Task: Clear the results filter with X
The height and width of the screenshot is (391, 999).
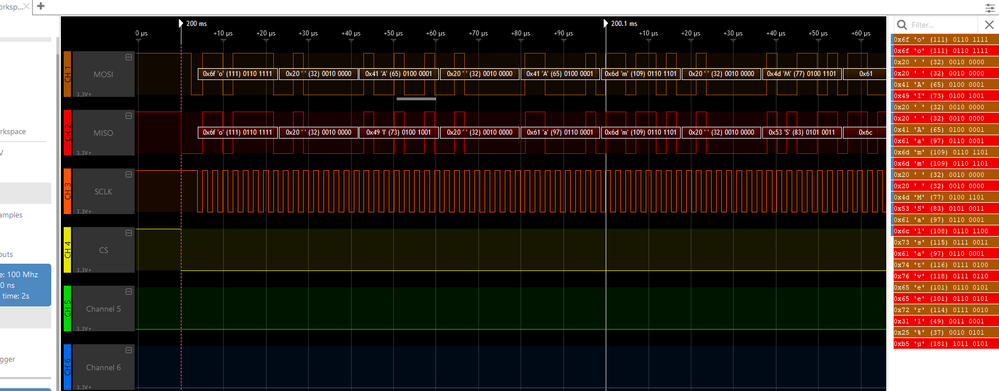Action: (x=989, y=25)
